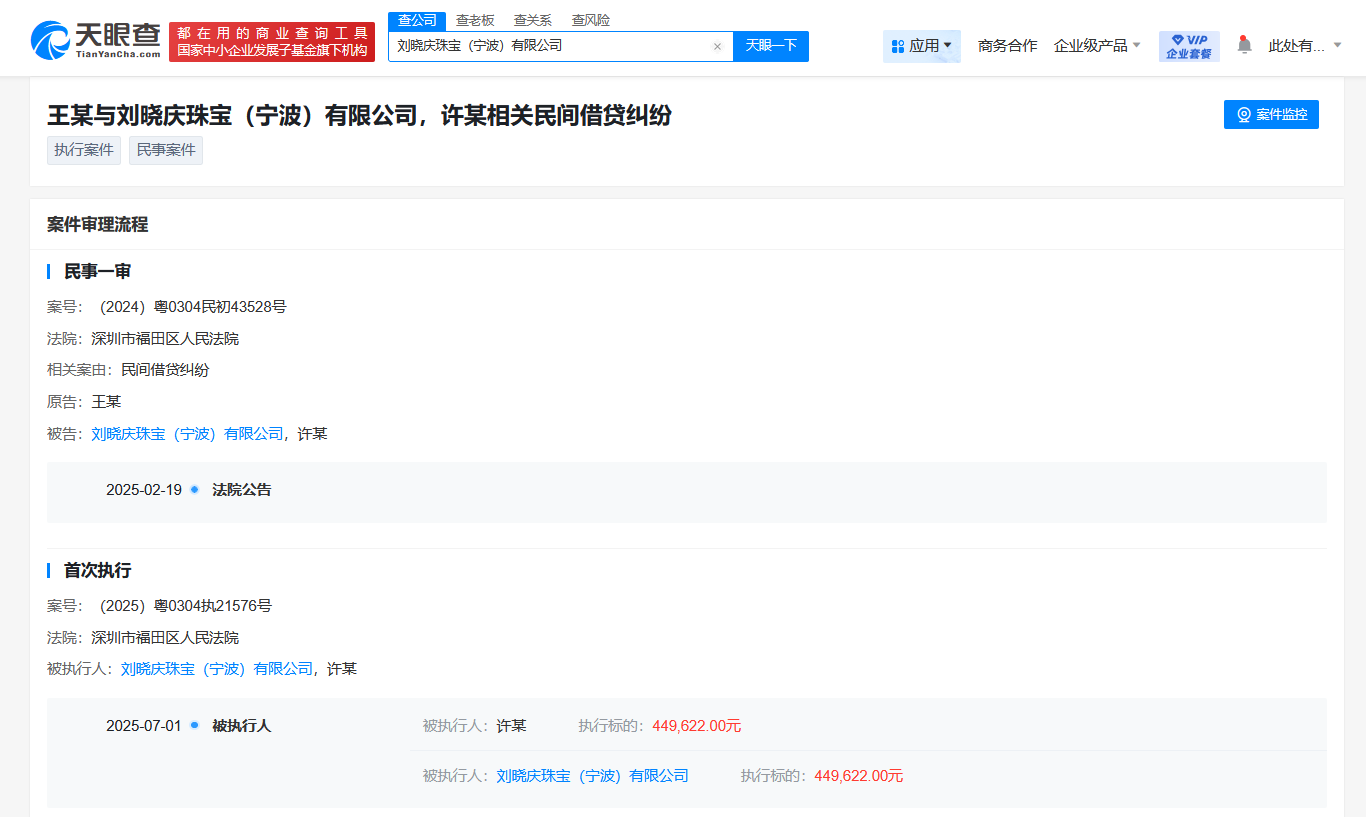The height and width of the screenshot is (817, 1366).
Task: Select the 查风险 search tab
Action: (x=590, y=20)
